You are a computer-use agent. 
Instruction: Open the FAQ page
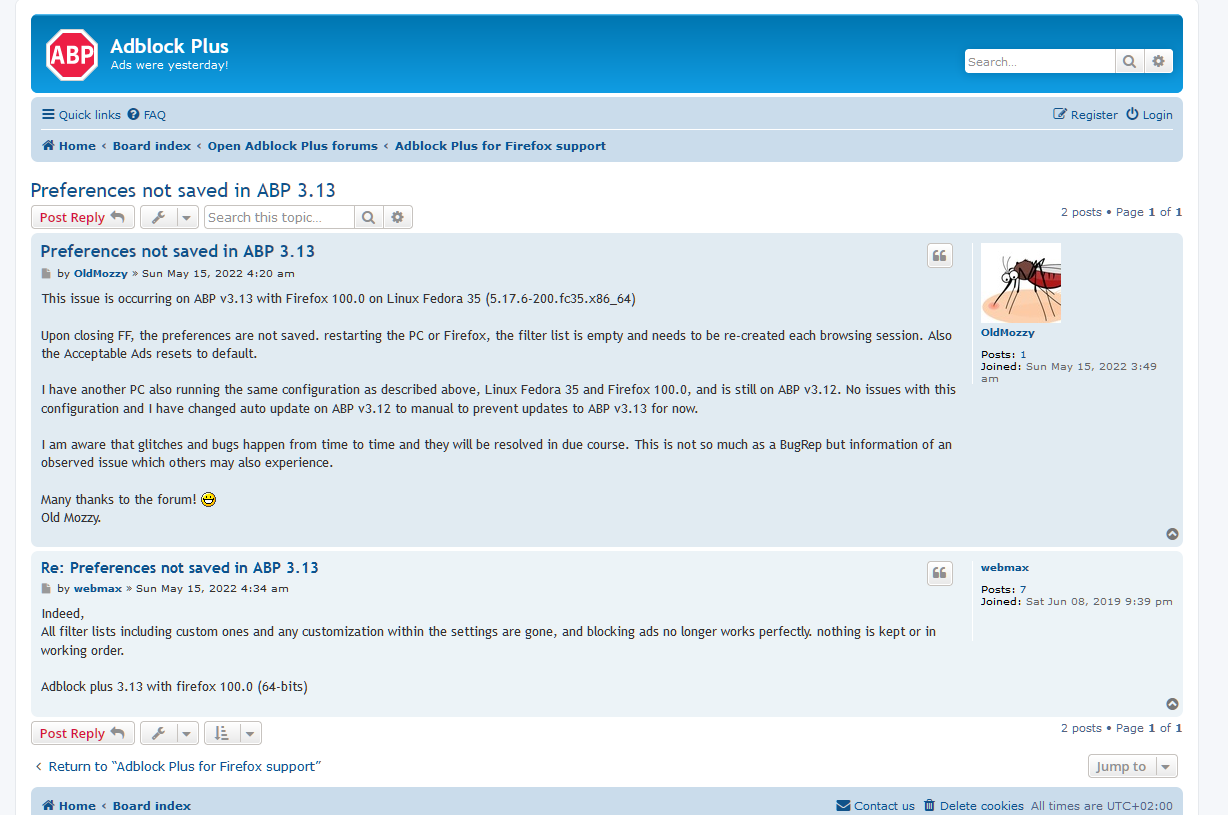(147, 115)
